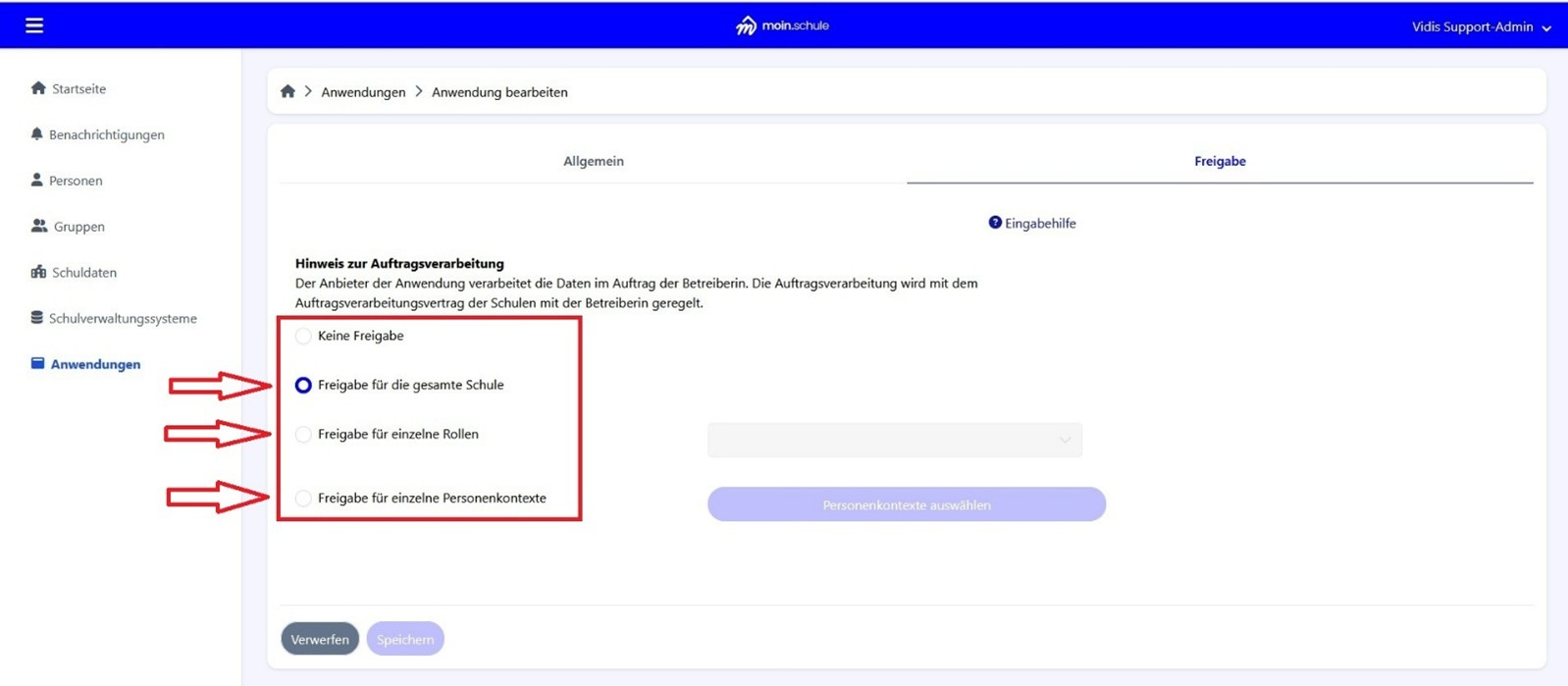Click the Verwerfen button
This screenshot has height=686, width=1568.
tap(320, 639)
